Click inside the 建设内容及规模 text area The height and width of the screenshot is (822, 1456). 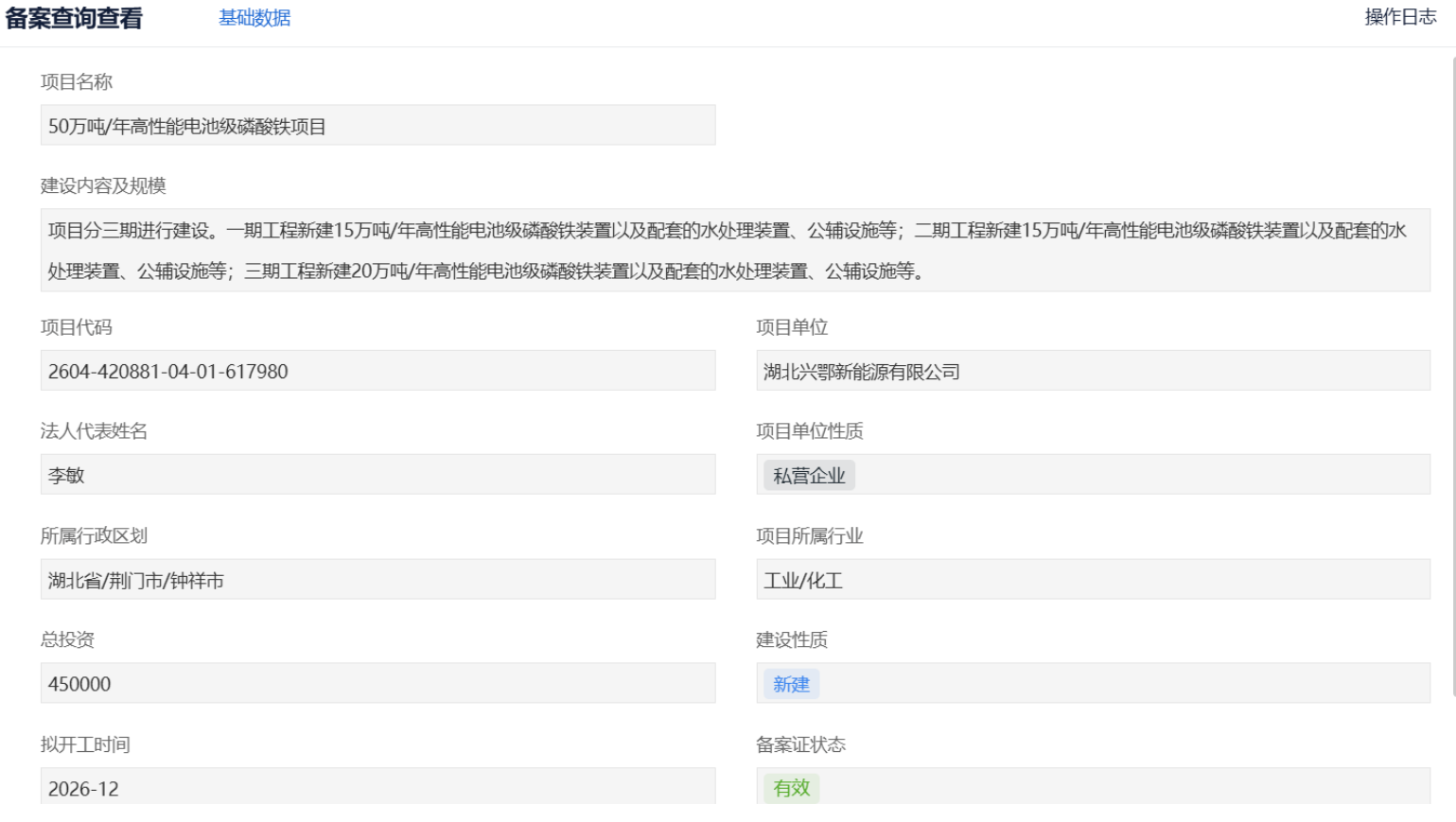(x=728, y=251)
